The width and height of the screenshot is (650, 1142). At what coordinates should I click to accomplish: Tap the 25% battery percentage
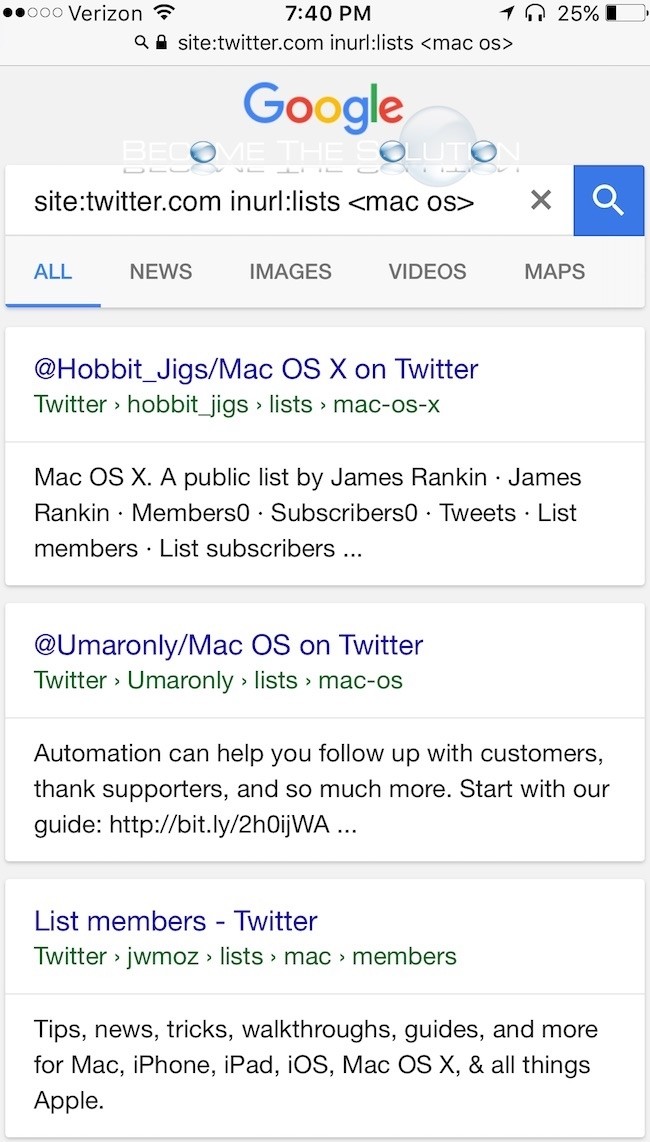579,13
